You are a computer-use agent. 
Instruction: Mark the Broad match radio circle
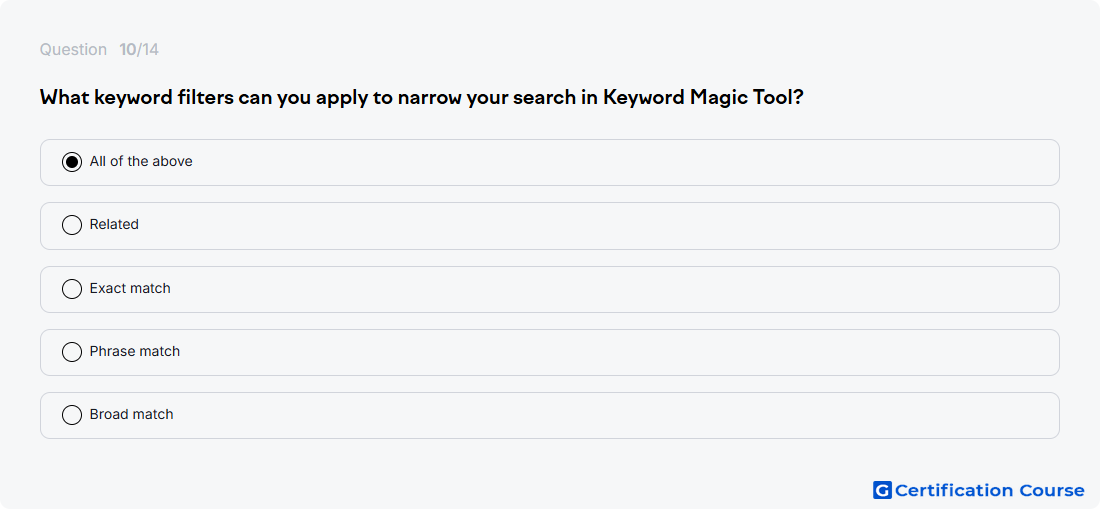pyautogui.click(x=72, y=415)
